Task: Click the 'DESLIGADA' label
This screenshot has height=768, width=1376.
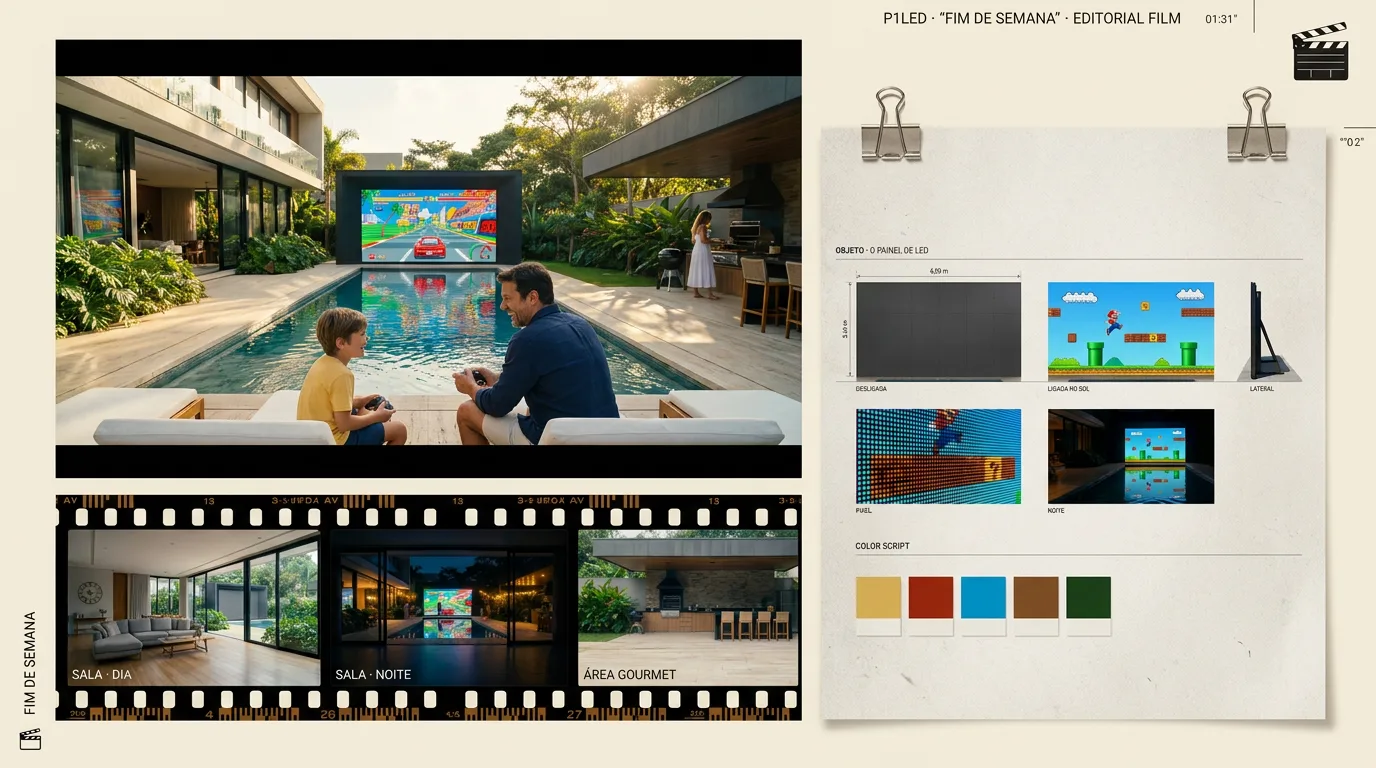Action: point(871,388)
